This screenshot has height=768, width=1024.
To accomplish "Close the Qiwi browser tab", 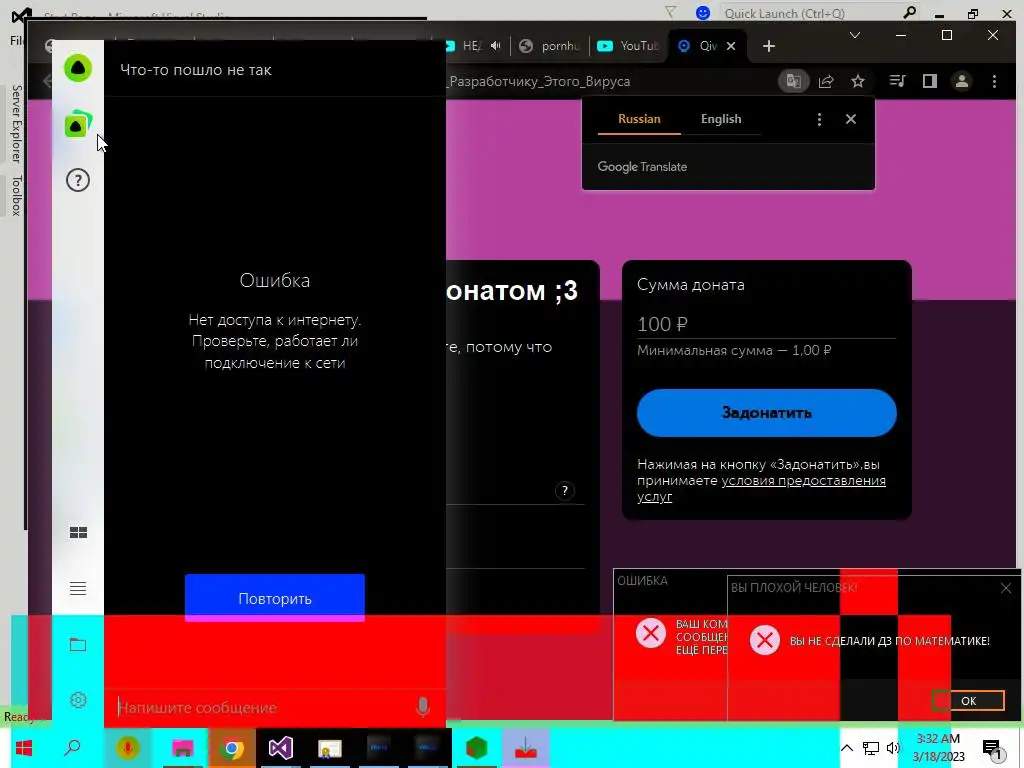I will coord(731,46).
